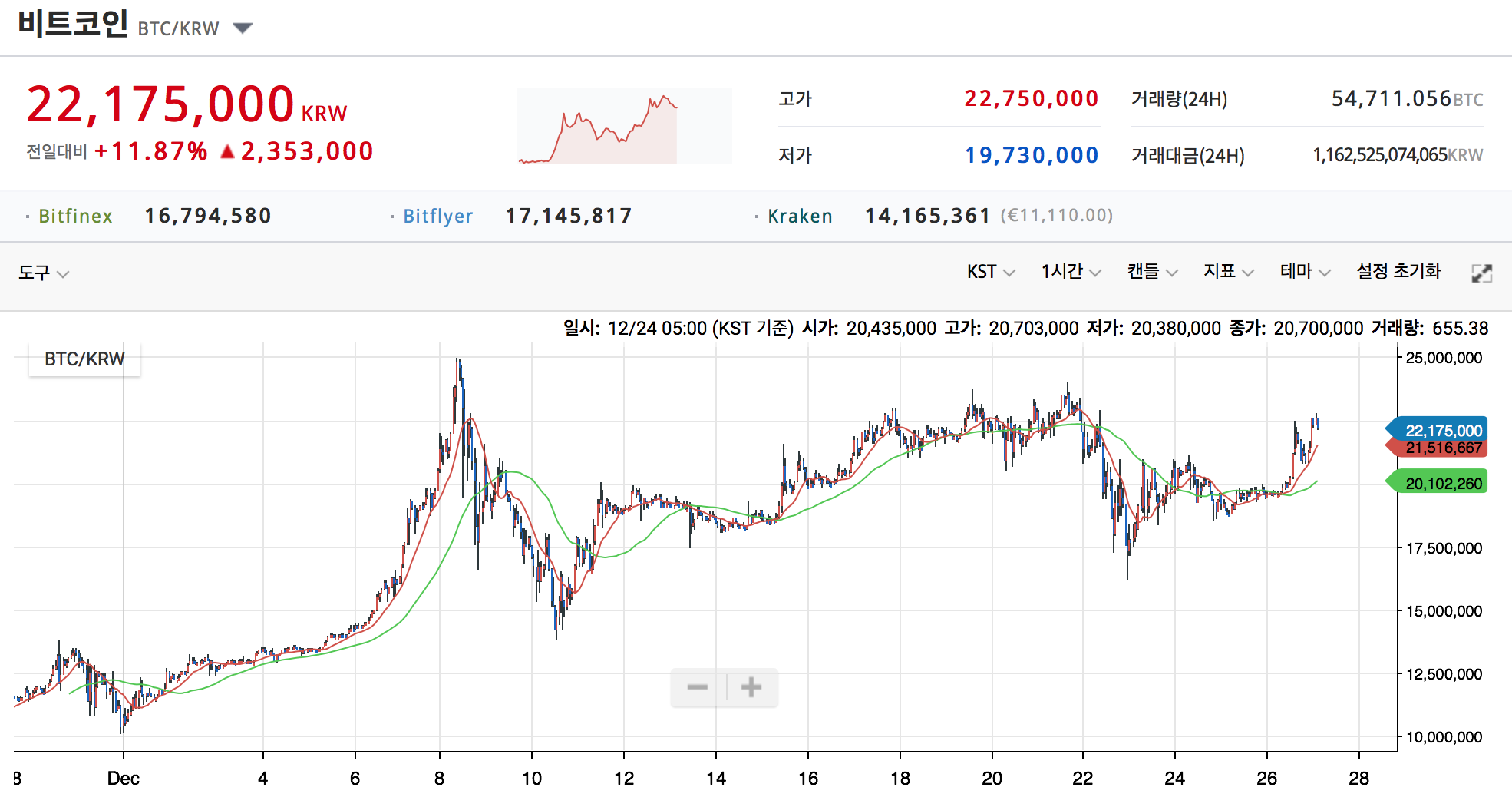1512x797 pixels.
Task: Click the Kraken euro price €11,110.00
Action: pyautogui.click(x=1056, y=216)
